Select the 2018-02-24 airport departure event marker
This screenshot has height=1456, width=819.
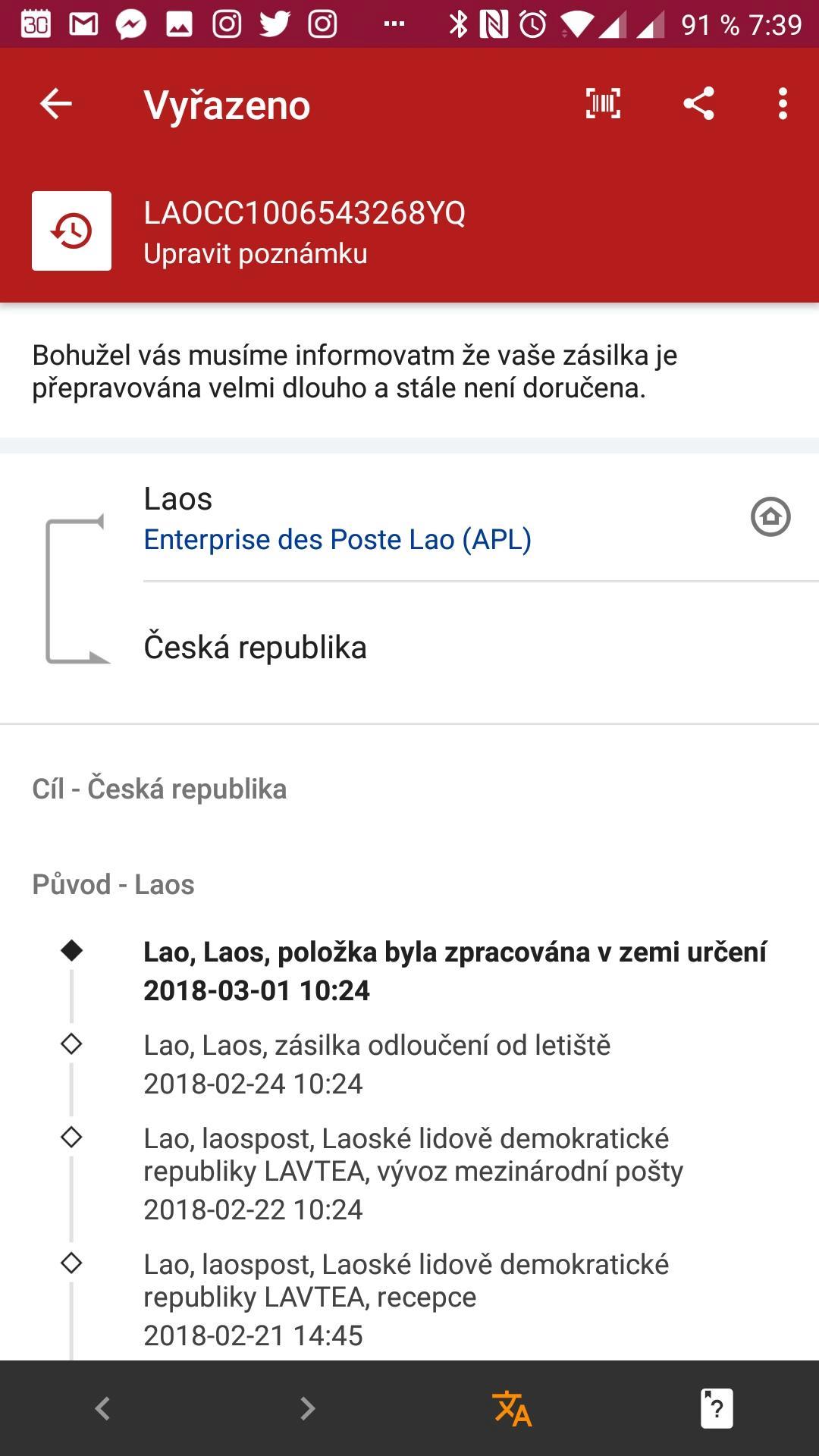click(71, 1043)
